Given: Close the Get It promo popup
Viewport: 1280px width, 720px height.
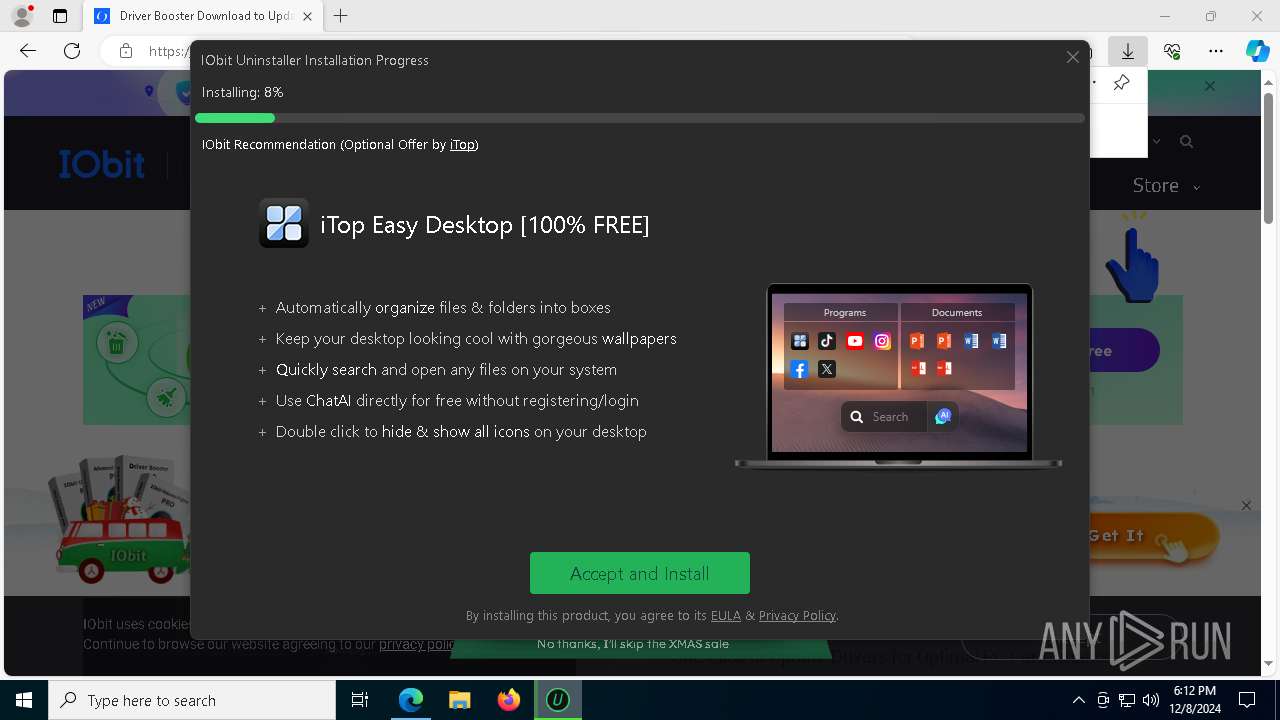Looking at the screenshot, I should click(x=1246, y=506).
